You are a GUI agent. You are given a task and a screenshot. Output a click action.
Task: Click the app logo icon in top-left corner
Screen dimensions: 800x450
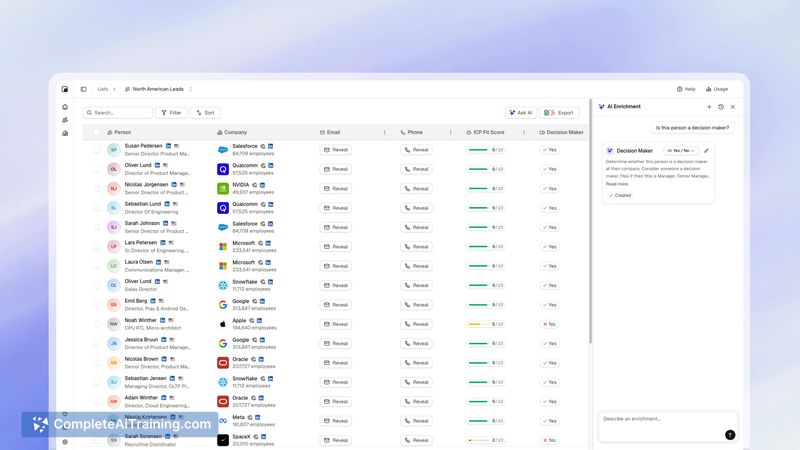tap(65, 89)
